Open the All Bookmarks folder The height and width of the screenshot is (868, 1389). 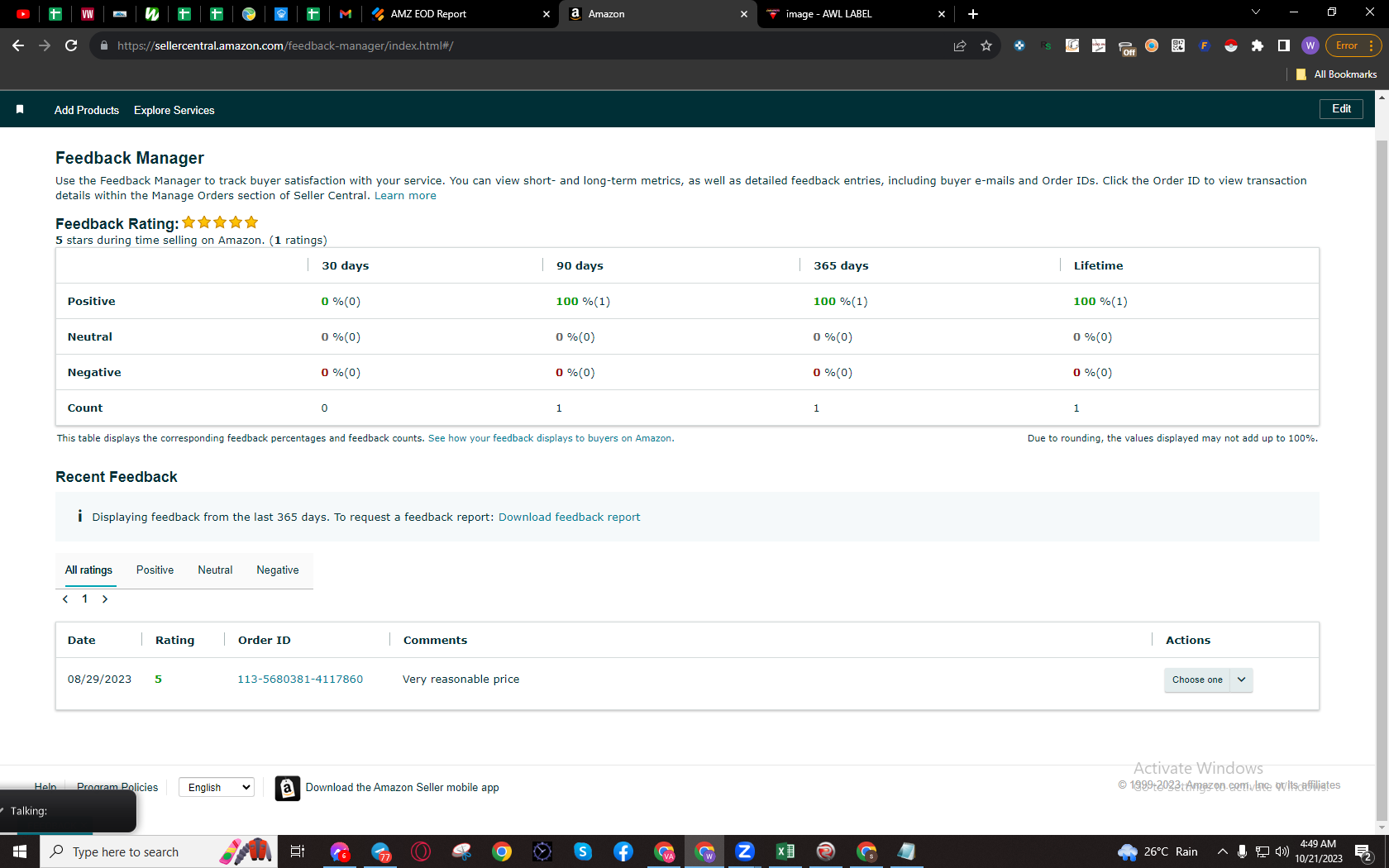pos(1337,74)
